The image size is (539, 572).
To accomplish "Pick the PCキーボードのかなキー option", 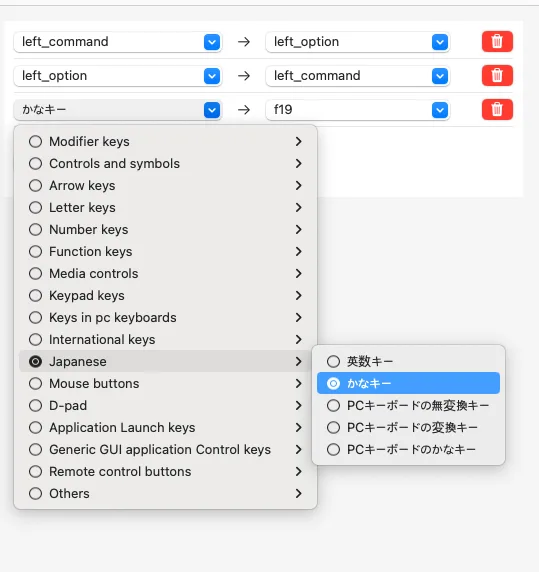I will (408, 449).
